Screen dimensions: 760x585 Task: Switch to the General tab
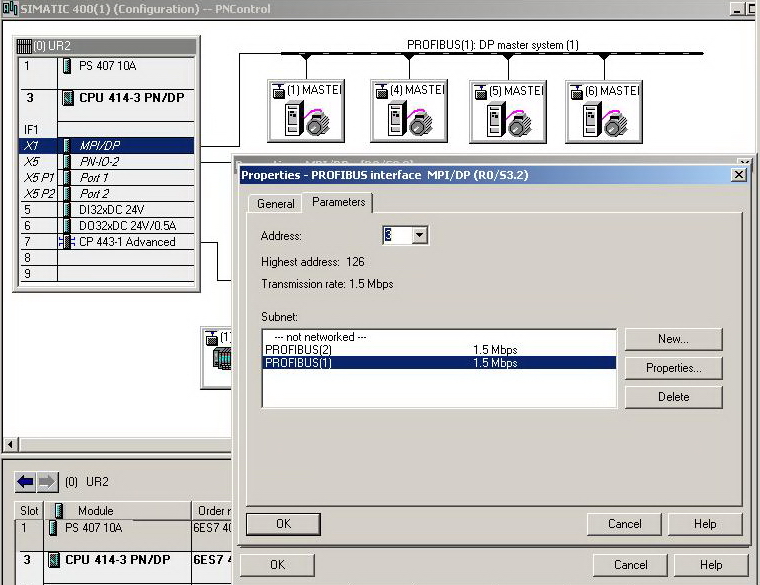(x=276, y=204)
